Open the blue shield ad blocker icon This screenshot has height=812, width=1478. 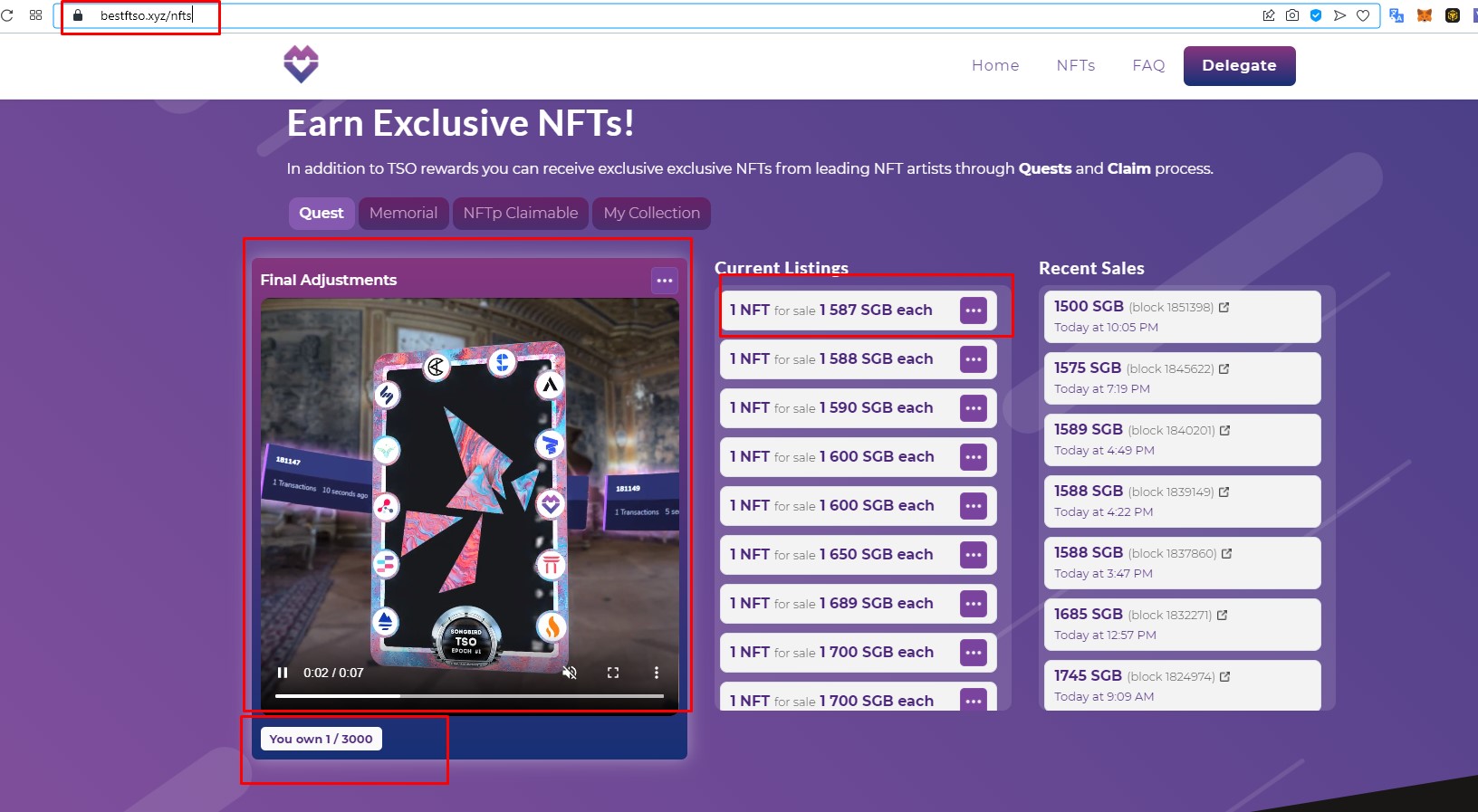(1316, 15)
